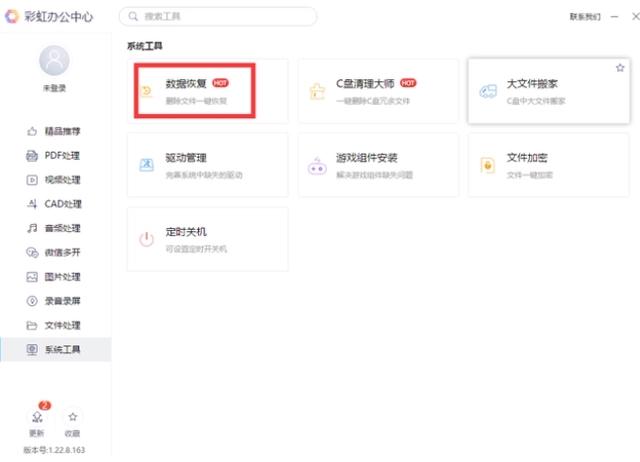Screen dimensions: 640x462
Task: Launch 游戏组件安装 game components tool
Action: coord(378,165)
